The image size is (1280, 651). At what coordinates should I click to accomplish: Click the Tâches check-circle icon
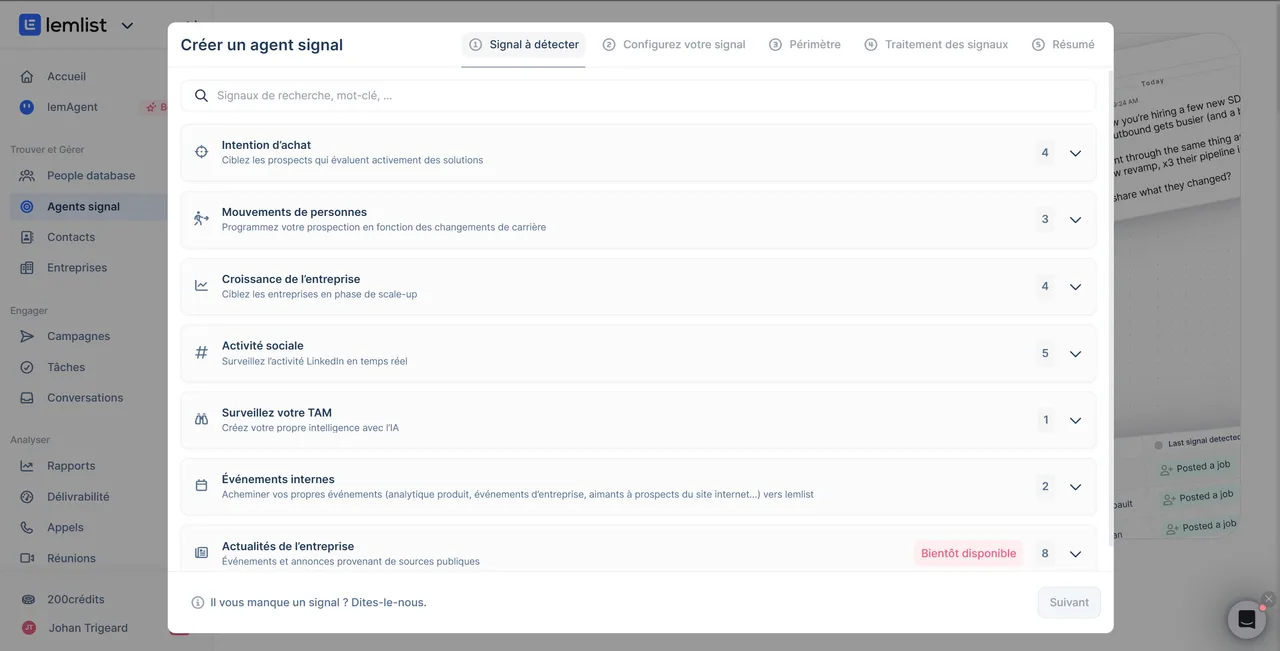[27, 367]
